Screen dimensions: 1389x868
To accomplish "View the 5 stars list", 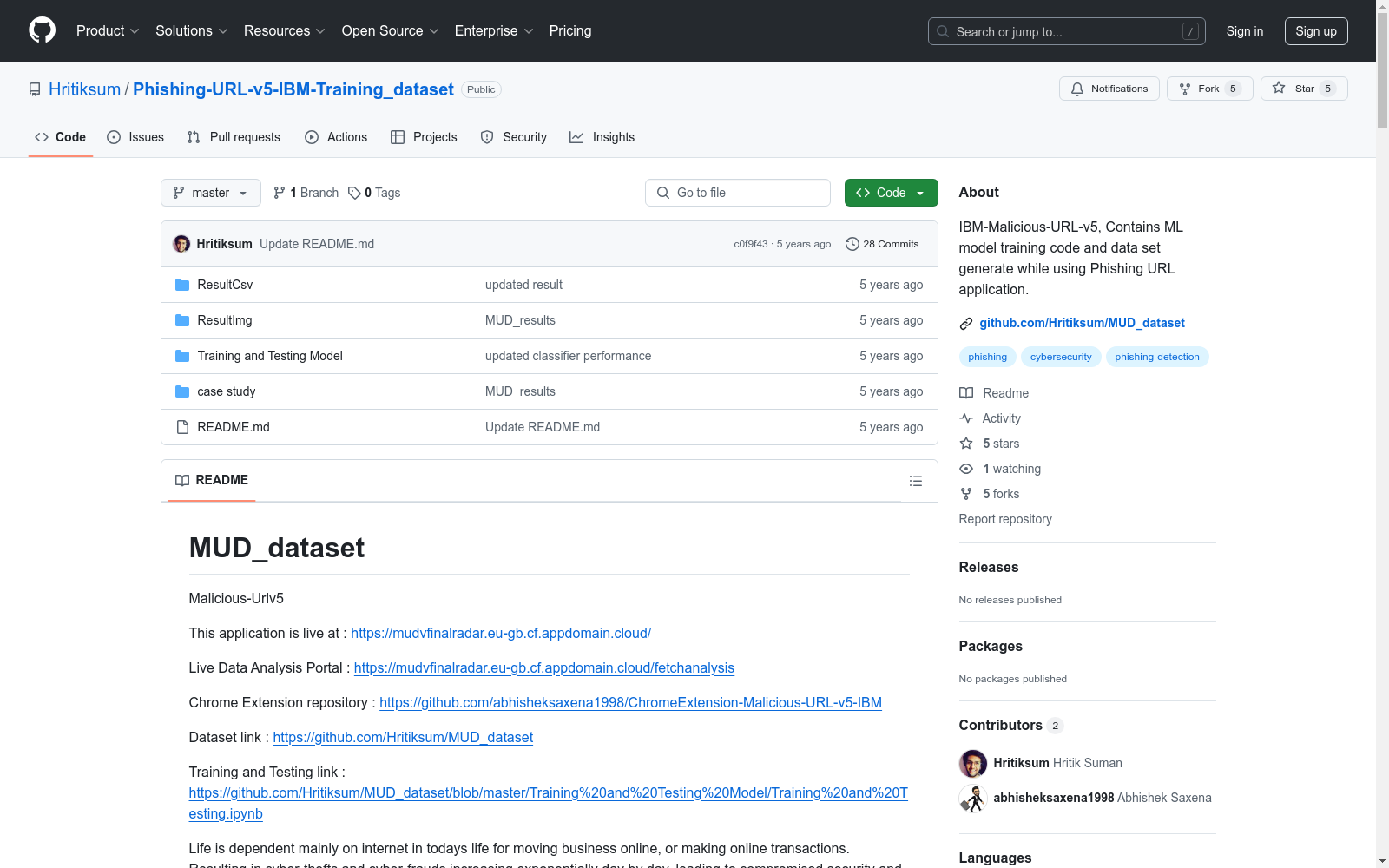I will [990, 444].
